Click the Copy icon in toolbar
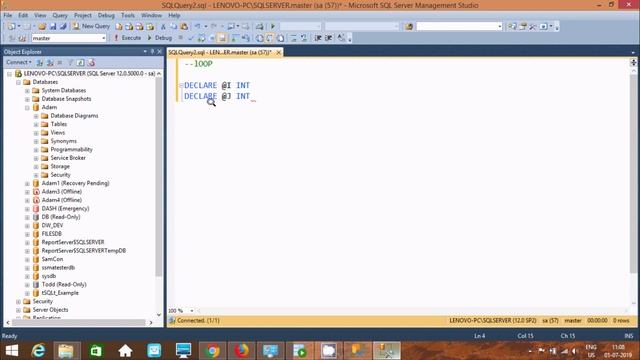 click(x=173, y=27)
